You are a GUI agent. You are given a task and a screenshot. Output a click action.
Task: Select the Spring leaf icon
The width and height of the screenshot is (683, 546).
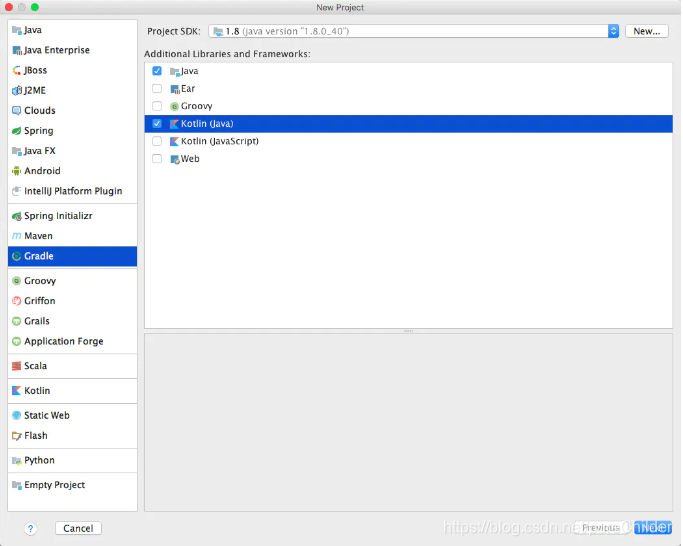coord(17,131)
